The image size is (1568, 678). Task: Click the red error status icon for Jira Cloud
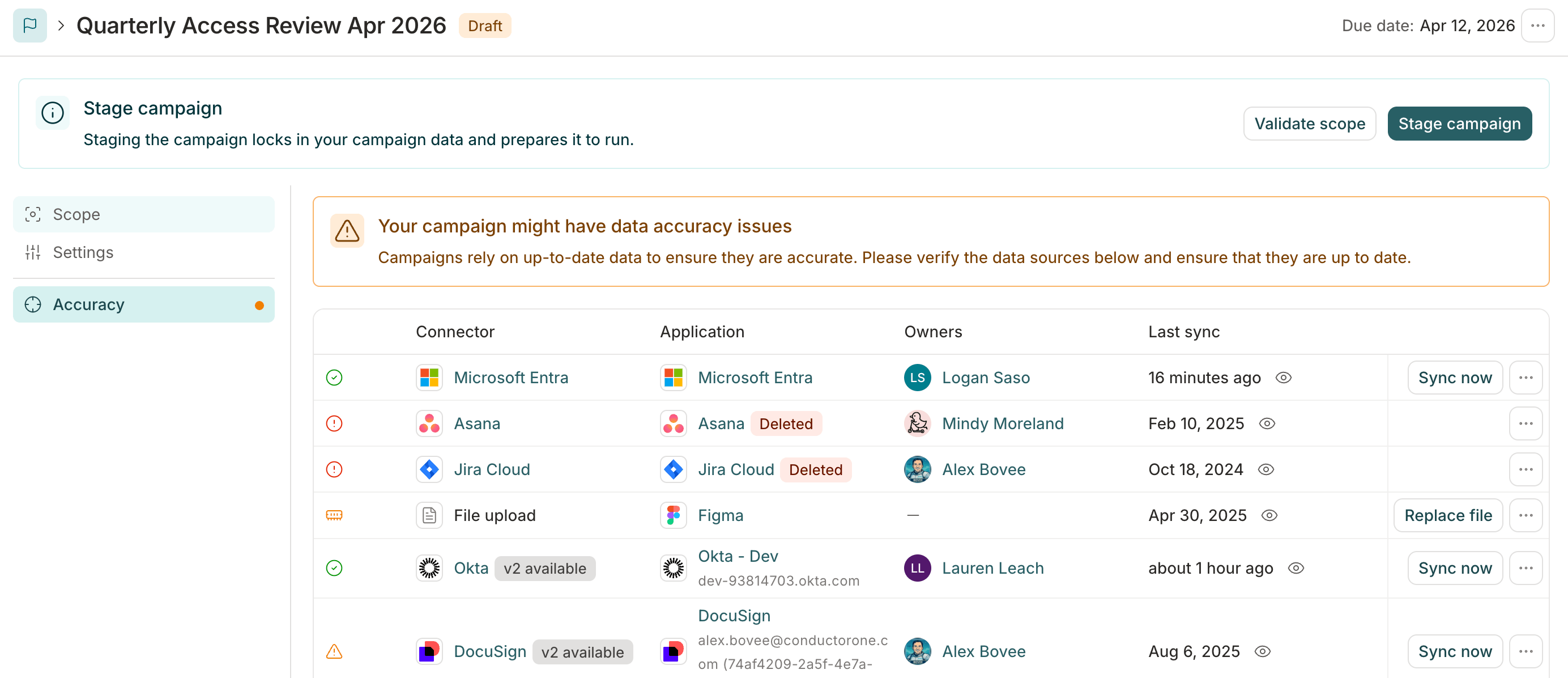click(334, 469)
